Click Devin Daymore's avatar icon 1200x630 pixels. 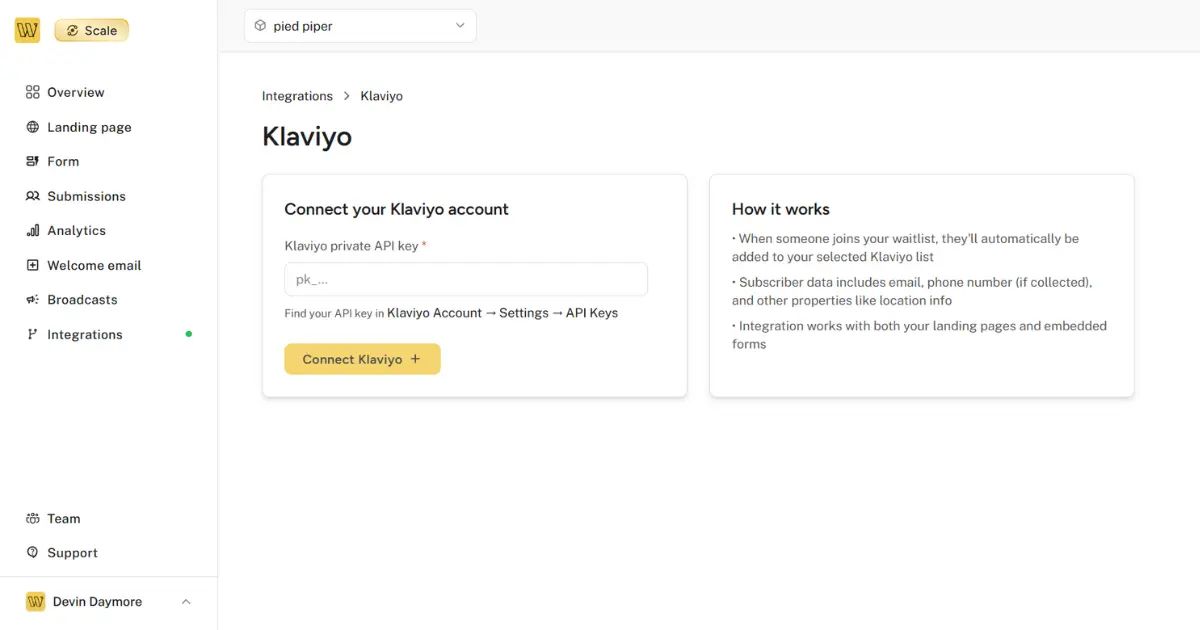[x=35, y=601]
